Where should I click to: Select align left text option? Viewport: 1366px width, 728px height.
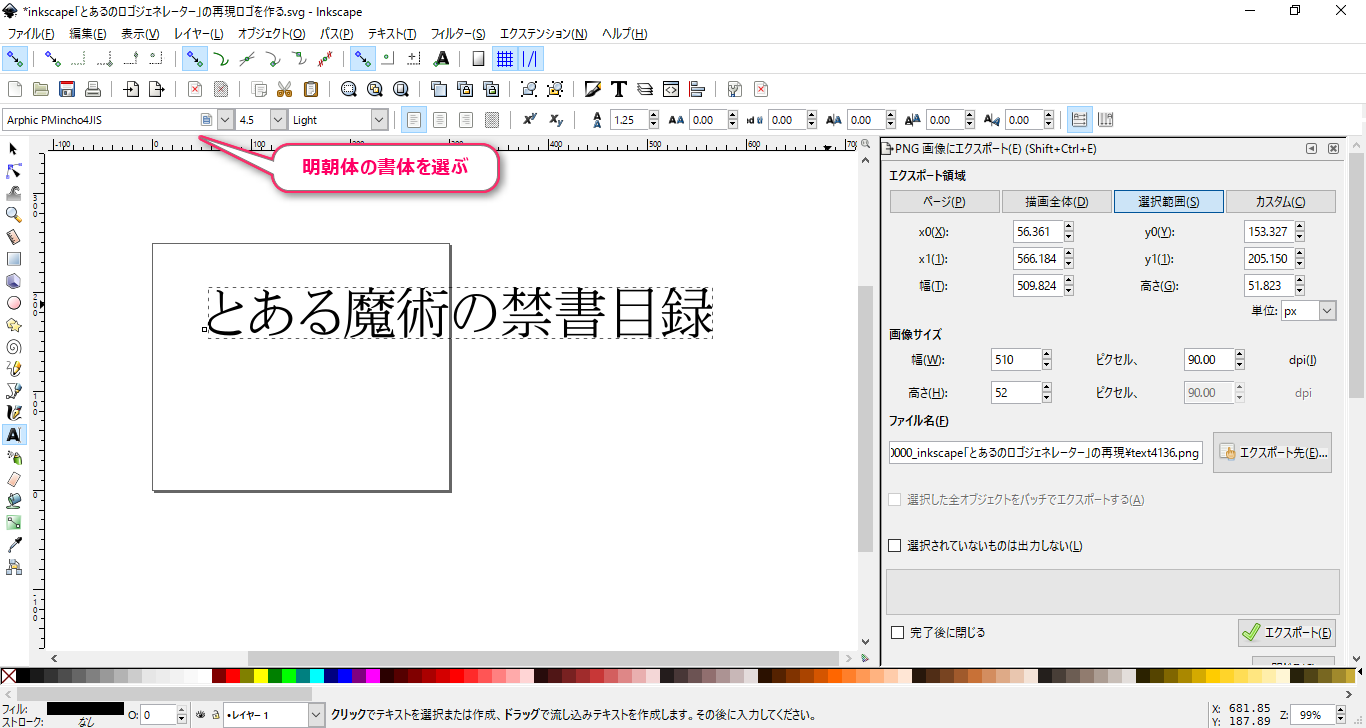click(x=413, y=120)
